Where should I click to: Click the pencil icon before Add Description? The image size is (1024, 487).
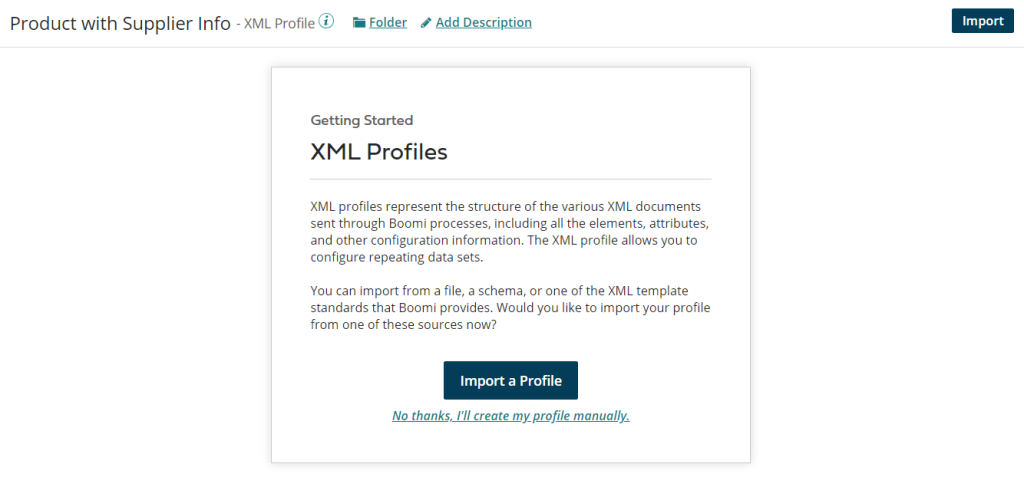[426, 22]
